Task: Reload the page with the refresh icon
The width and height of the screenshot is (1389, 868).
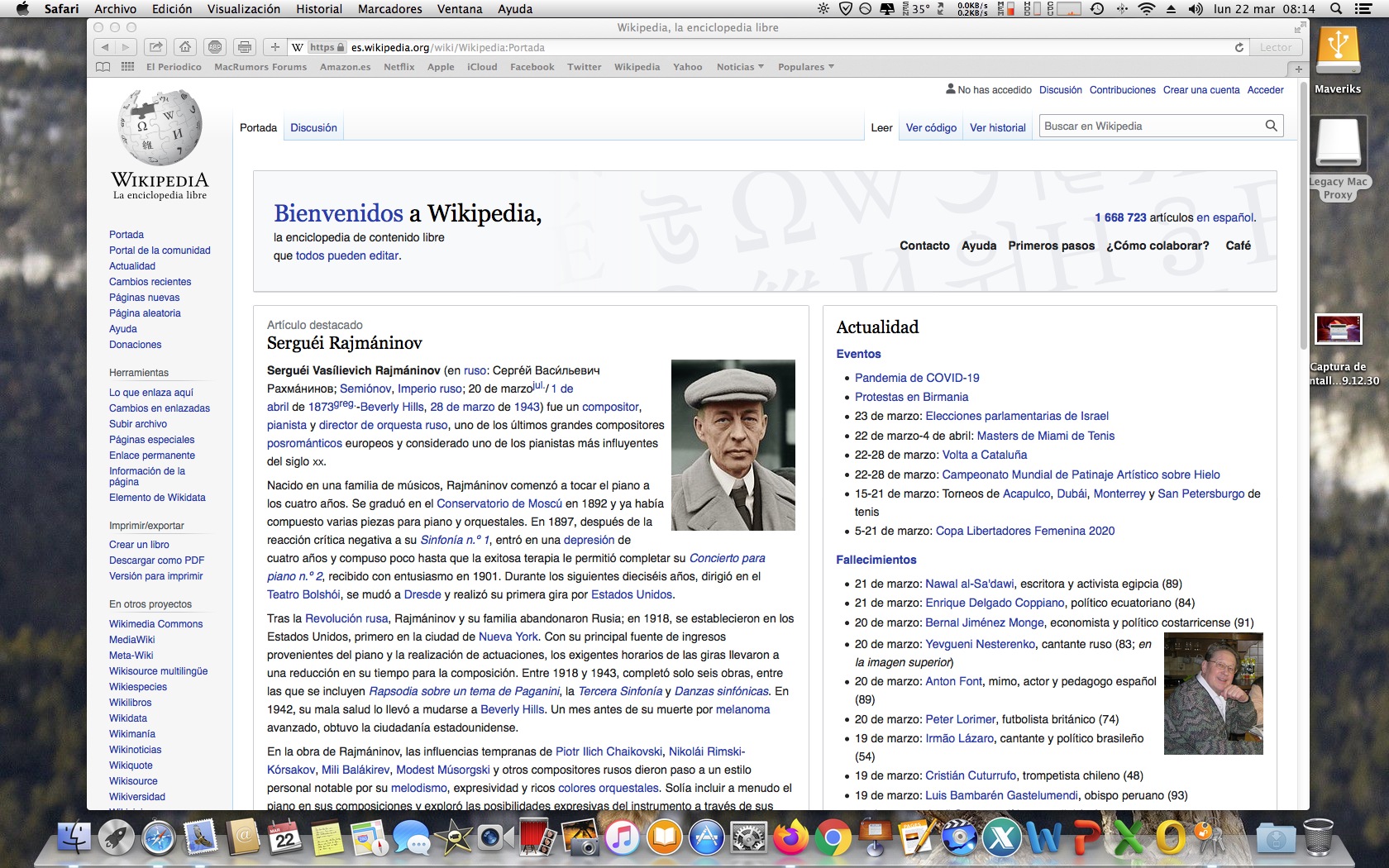Action: pyautogui.click(x=1239, y=47)
